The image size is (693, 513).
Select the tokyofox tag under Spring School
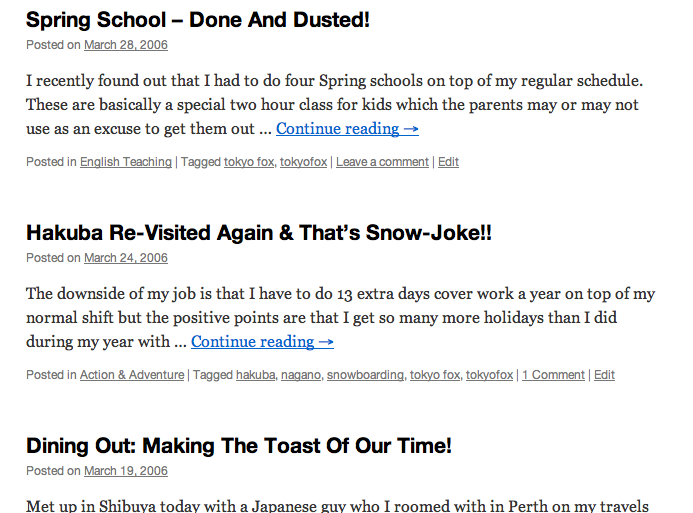[x=303, y=162]
